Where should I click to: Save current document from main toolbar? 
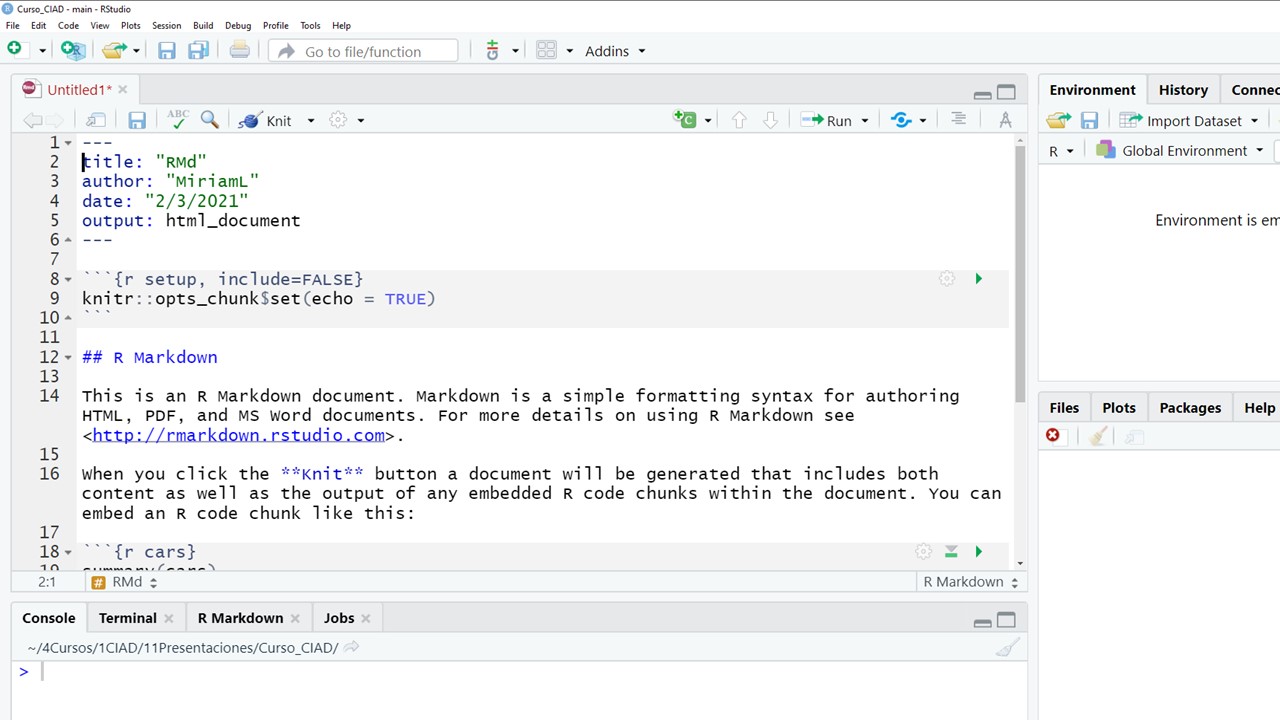167,51
